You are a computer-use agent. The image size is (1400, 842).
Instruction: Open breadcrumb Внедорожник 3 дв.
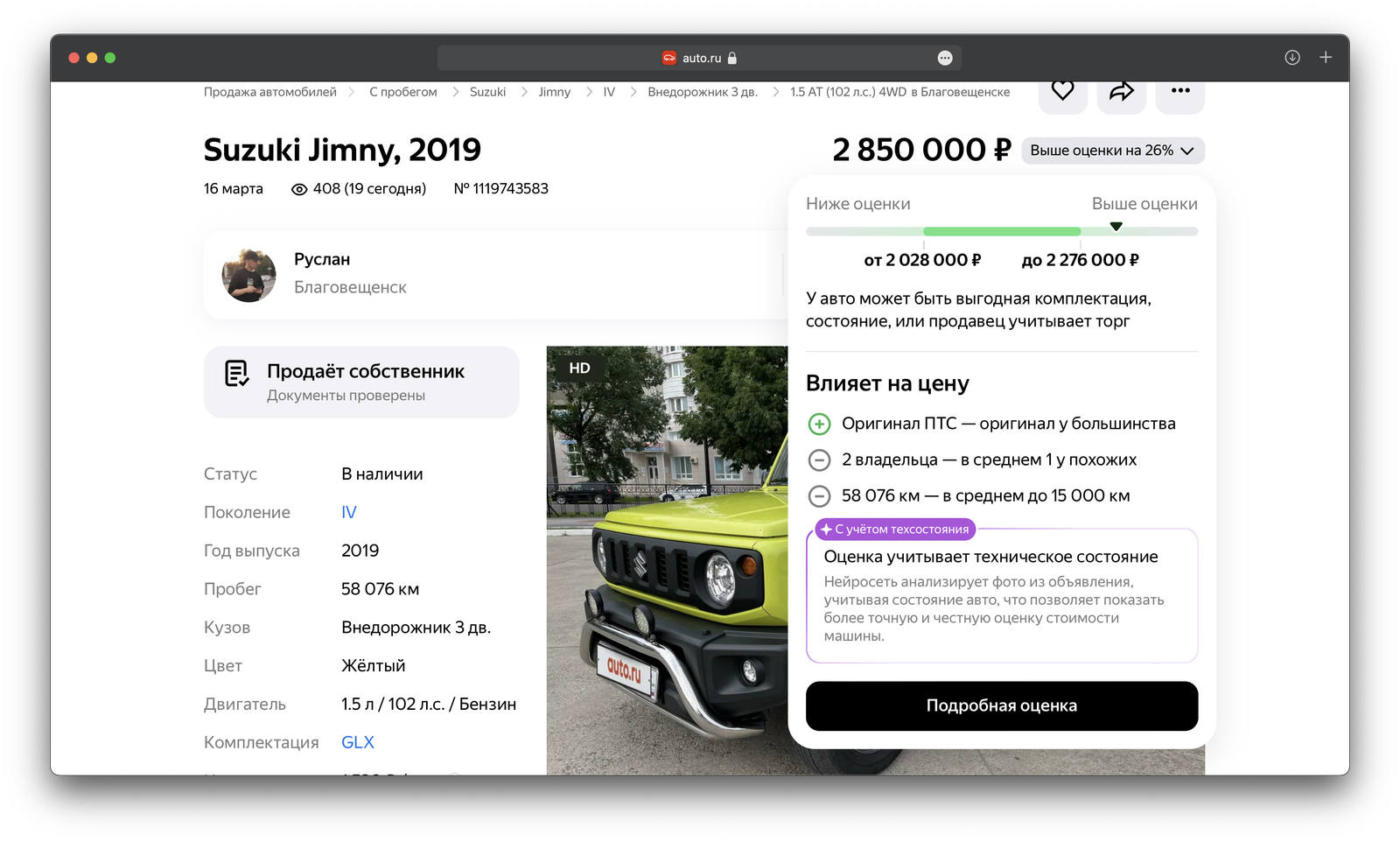[703, 92]
